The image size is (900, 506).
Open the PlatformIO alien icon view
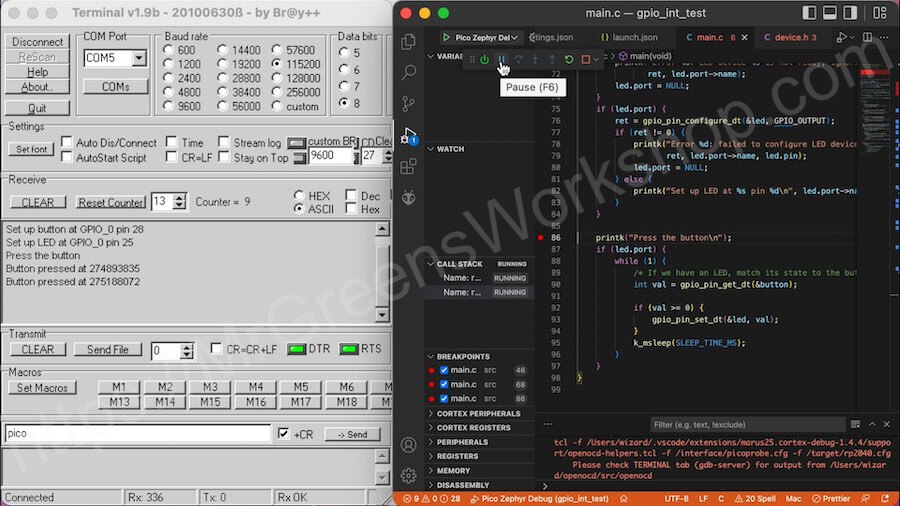409,198
